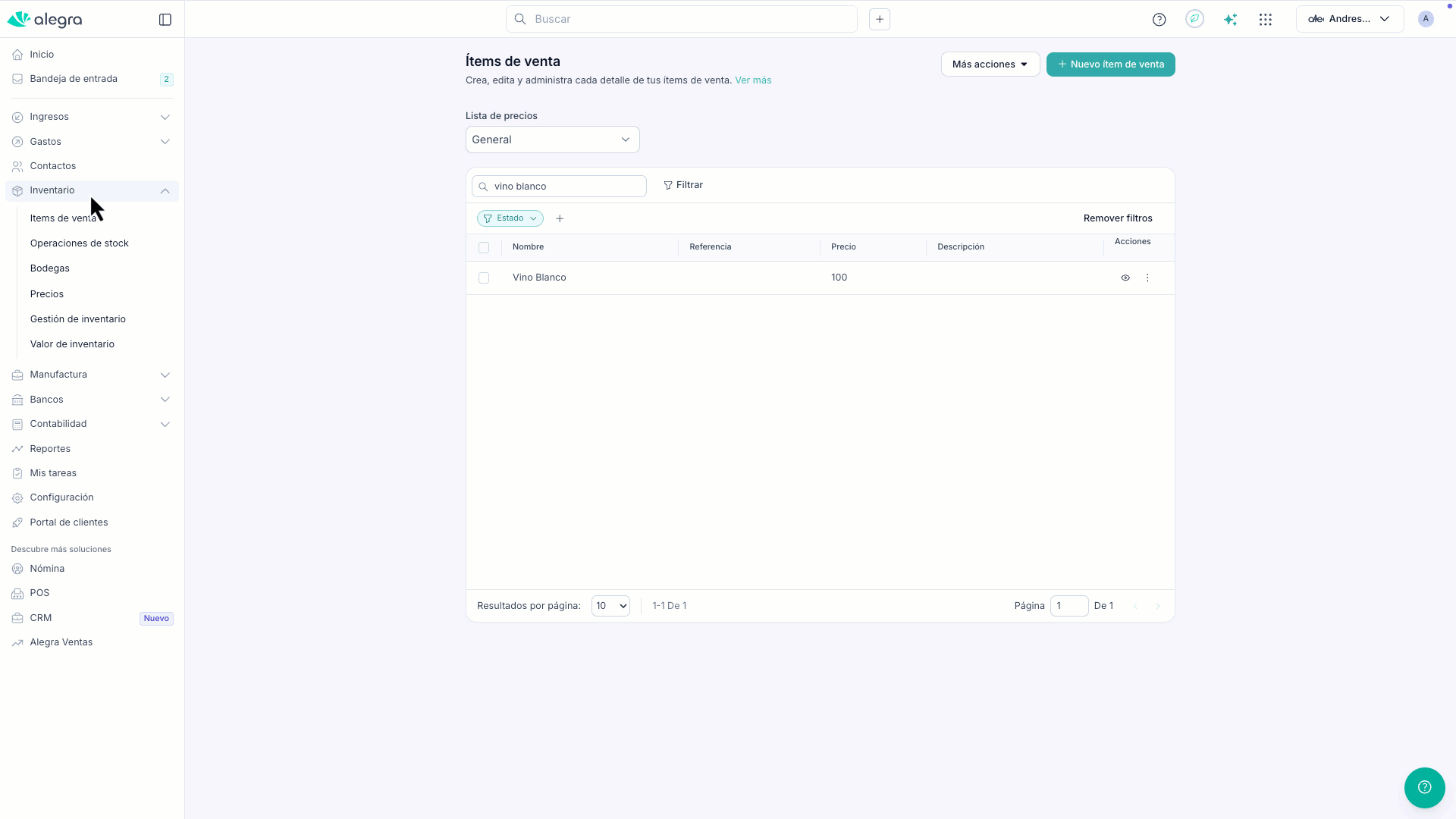Screen dimensions: 1456x819
Task: Open the Estado filter dropdown chip
Action: pyautogui.click(x=510, y=218)
